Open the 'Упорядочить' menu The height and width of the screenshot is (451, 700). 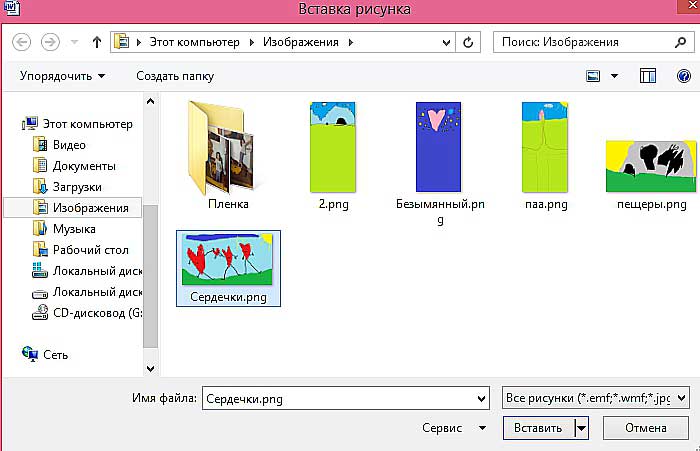62,76
